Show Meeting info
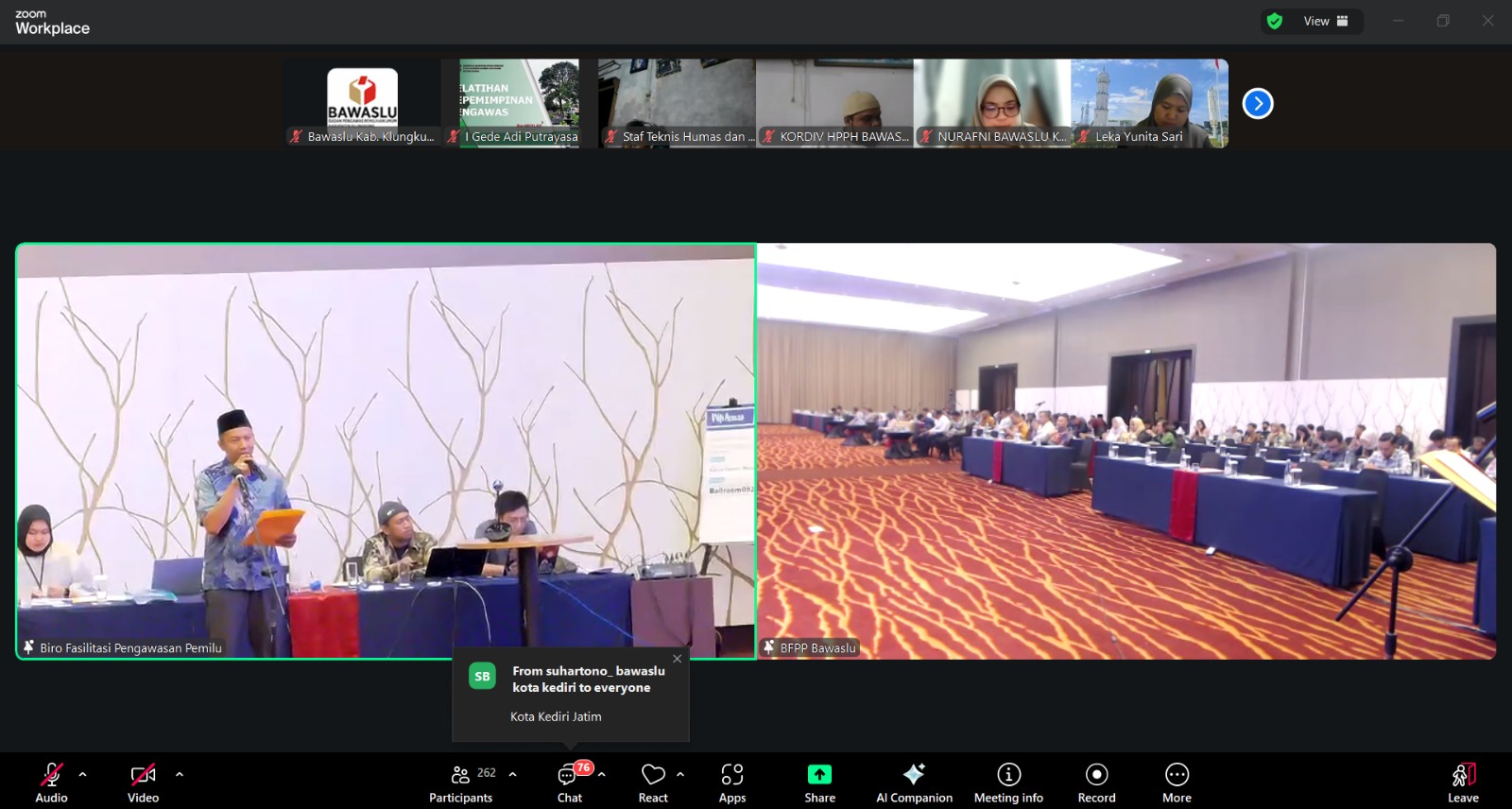Image resolution: width=1512 pixels, height=809 pixels. point(1008,783)
